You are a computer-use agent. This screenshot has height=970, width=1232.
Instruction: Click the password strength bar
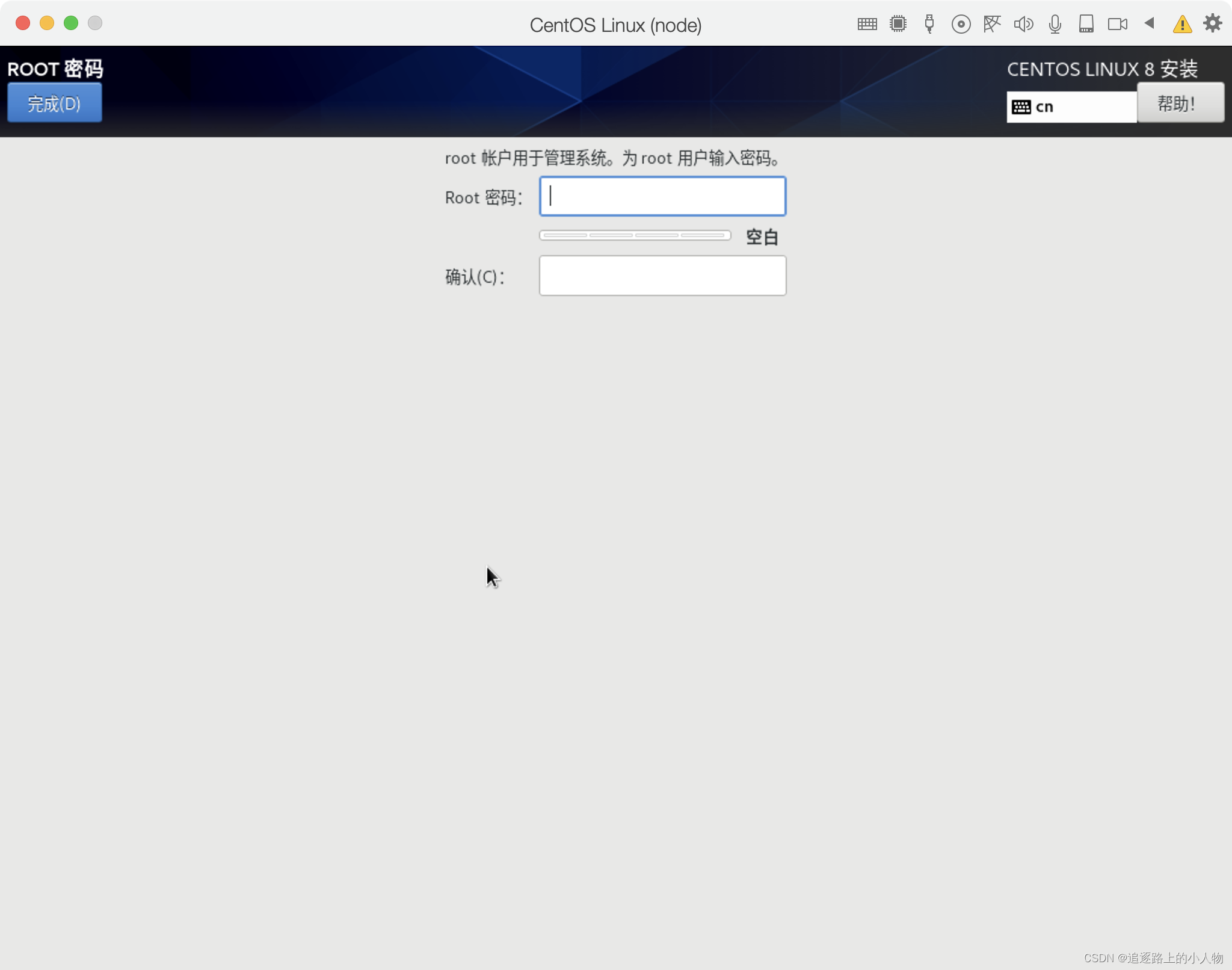click(x=635, y=235)
